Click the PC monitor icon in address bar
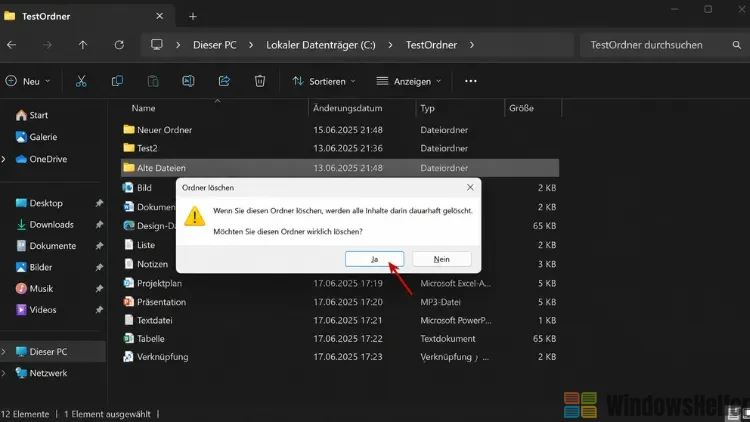750x422 pixels. (156, 44)
